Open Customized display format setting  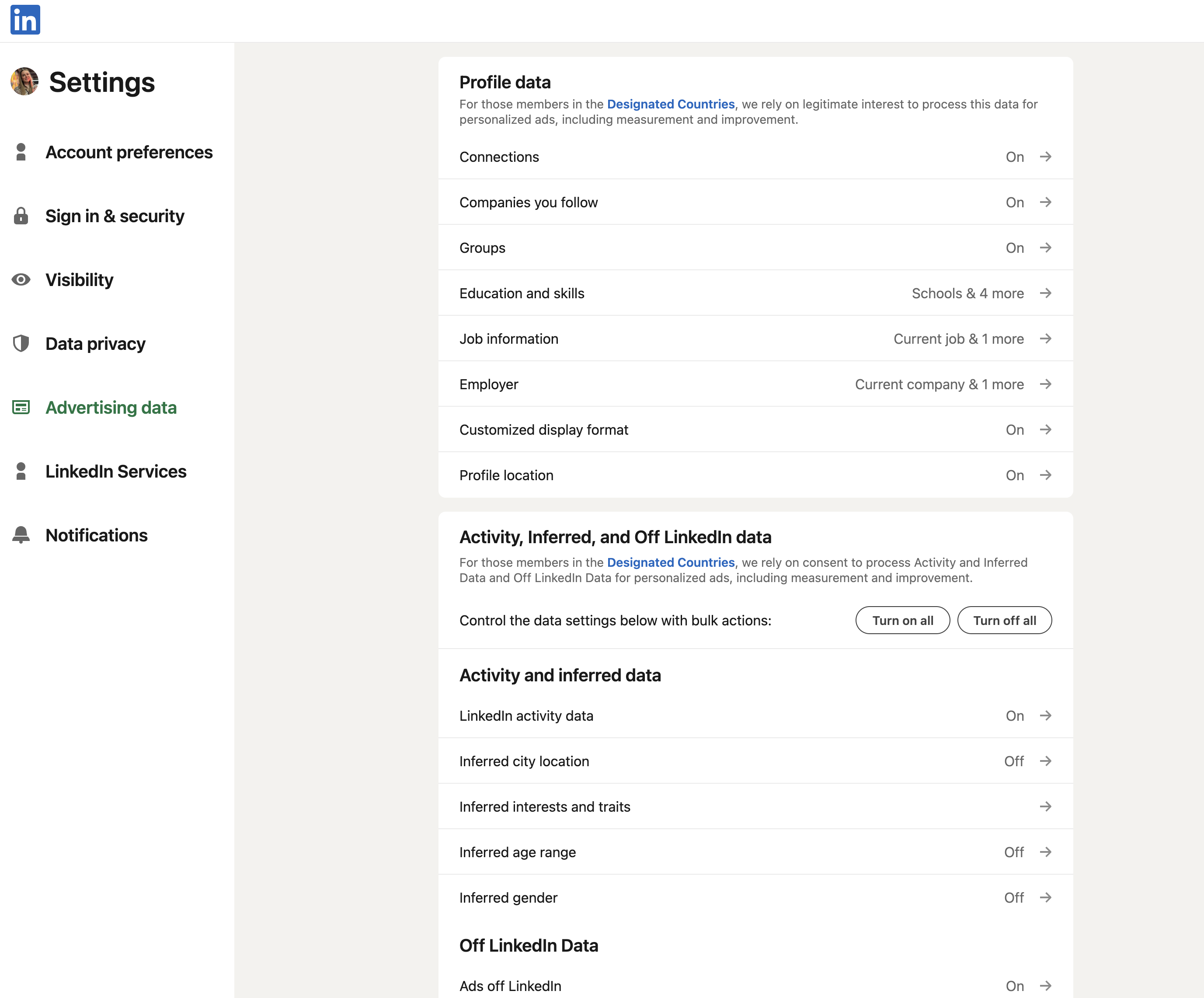(755, 429)
